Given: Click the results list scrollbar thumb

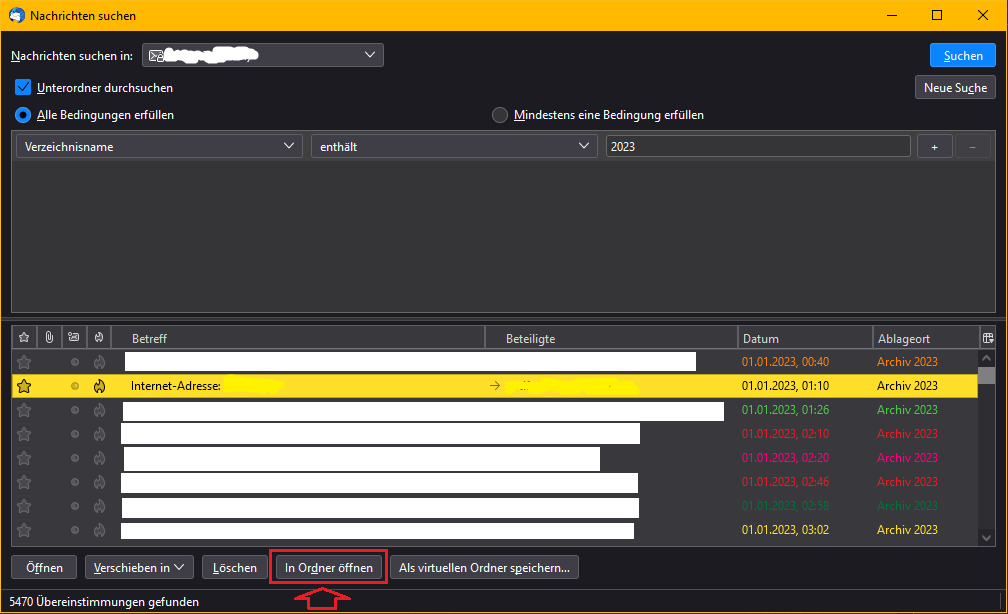Looking at the screenshot, I should pyautogui.click(x=987, y=375).
